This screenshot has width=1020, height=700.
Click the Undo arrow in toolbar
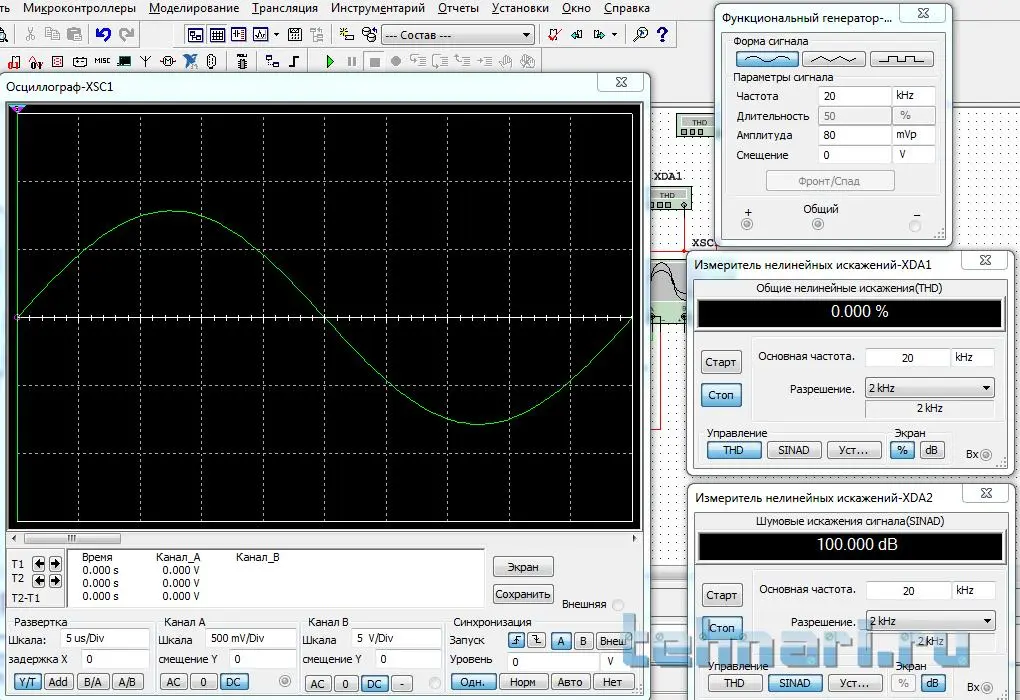[103, 34]
